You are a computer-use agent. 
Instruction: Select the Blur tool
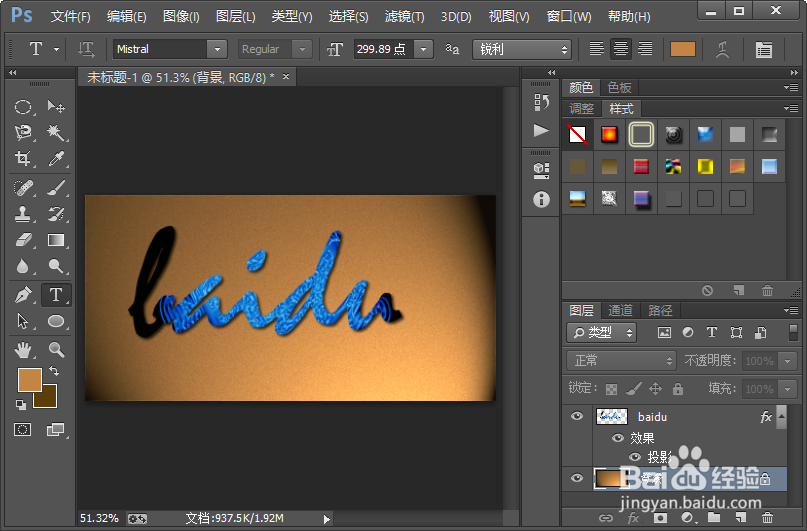[x=22, y=266]
